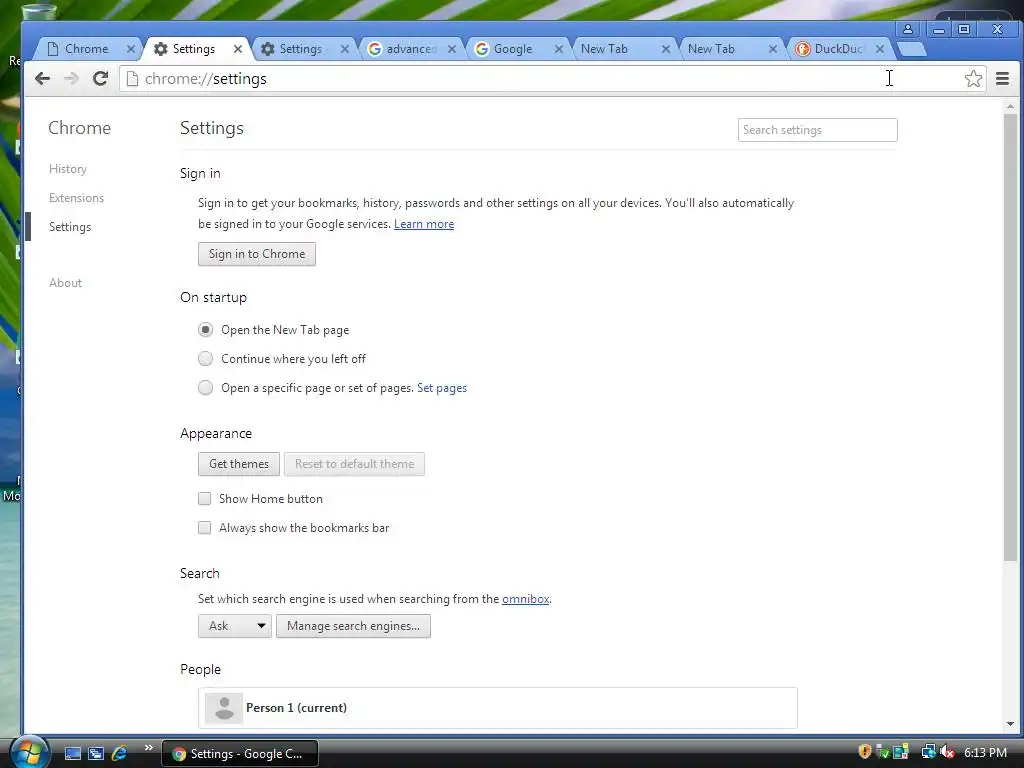
Task: Click the network tray icon
Action: pos(927,752)
